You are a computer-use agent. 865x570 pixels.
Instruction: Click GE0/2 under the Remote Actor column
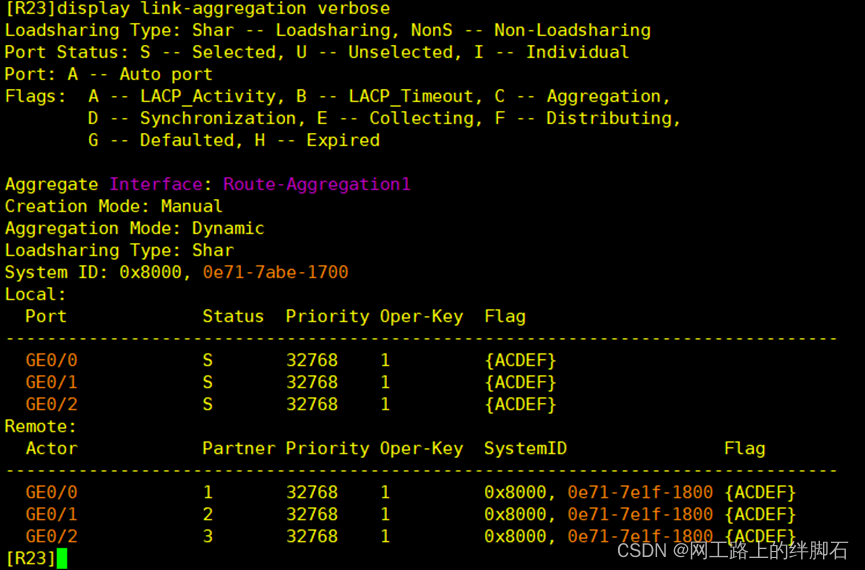51,536
